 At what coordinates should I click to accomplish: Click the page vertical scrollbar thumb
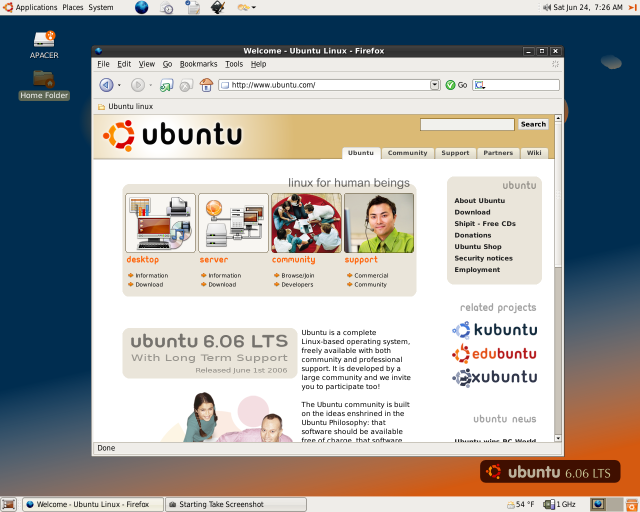coord(558,195)
